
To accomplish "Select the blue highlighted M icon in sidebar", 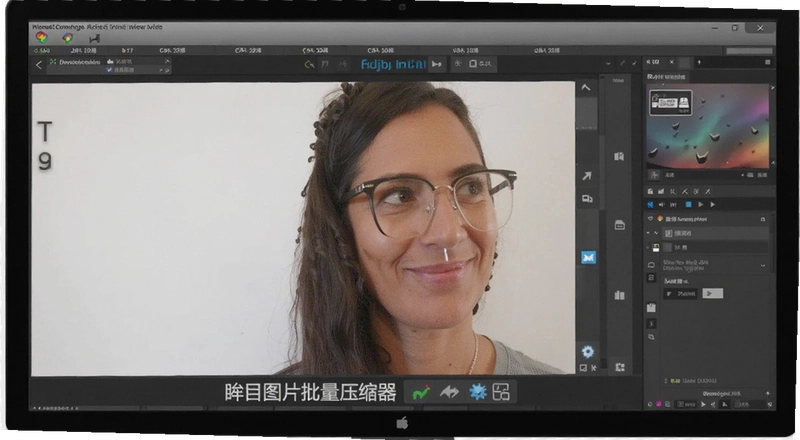I will pyautogui.click(x=588, y=258).
